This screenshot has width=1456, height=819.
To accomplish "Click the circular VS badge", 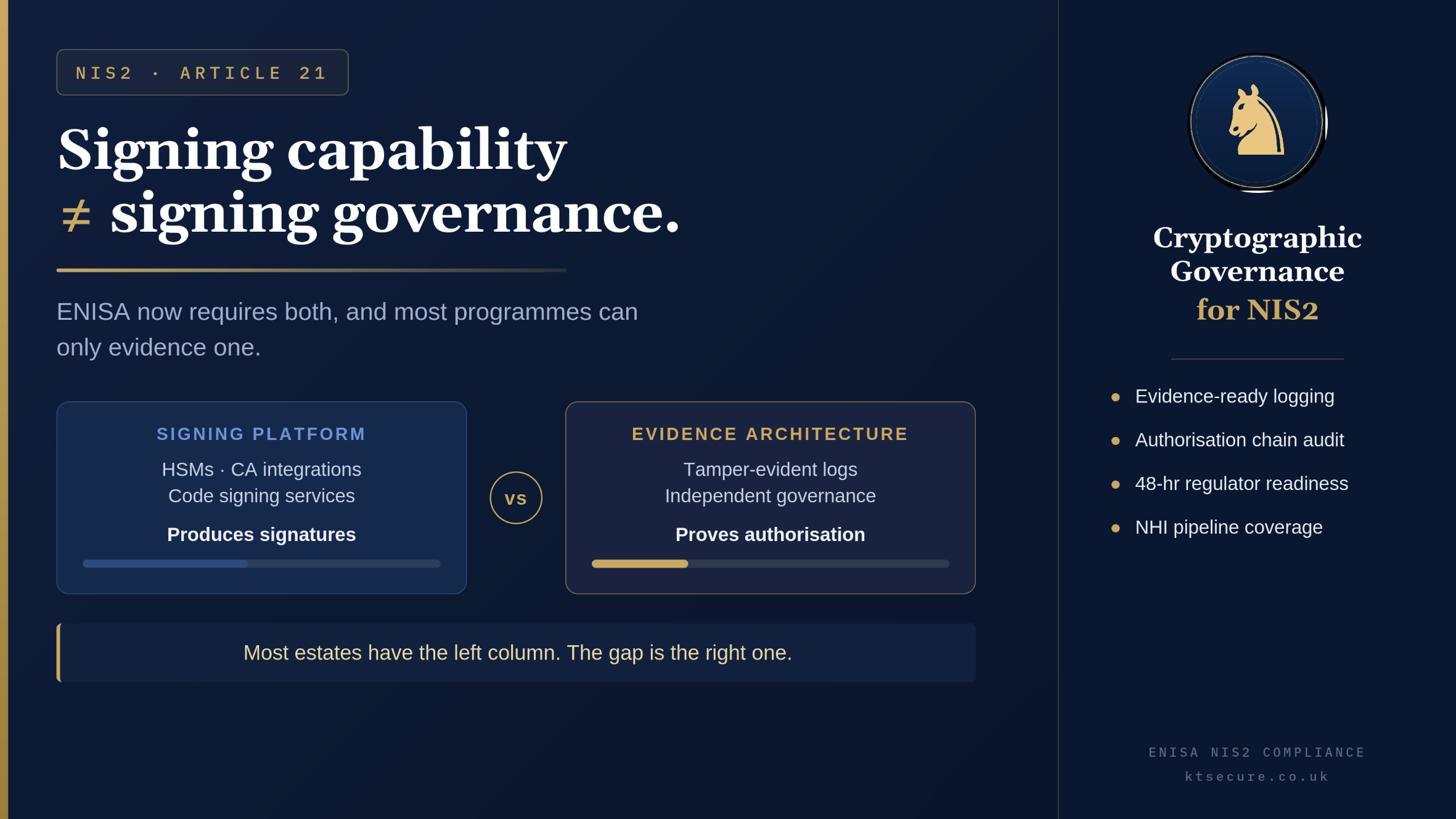I will tap(516, 498).
